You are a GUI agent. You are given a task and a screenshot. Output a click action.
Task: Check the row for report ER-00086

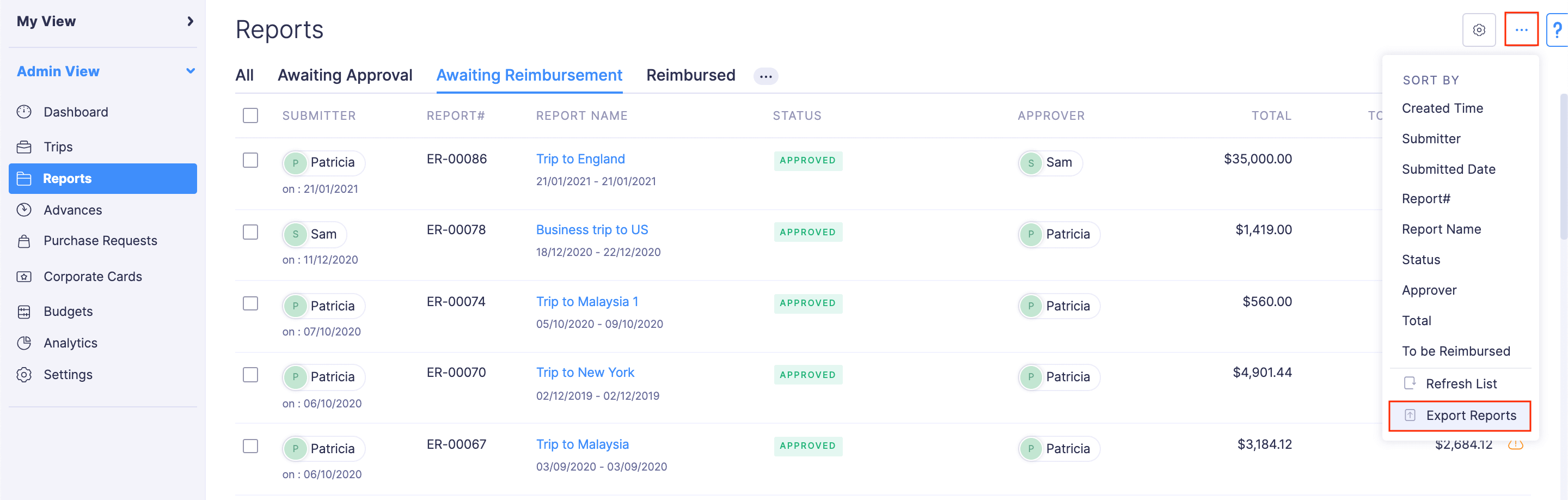tap(250, 161)
